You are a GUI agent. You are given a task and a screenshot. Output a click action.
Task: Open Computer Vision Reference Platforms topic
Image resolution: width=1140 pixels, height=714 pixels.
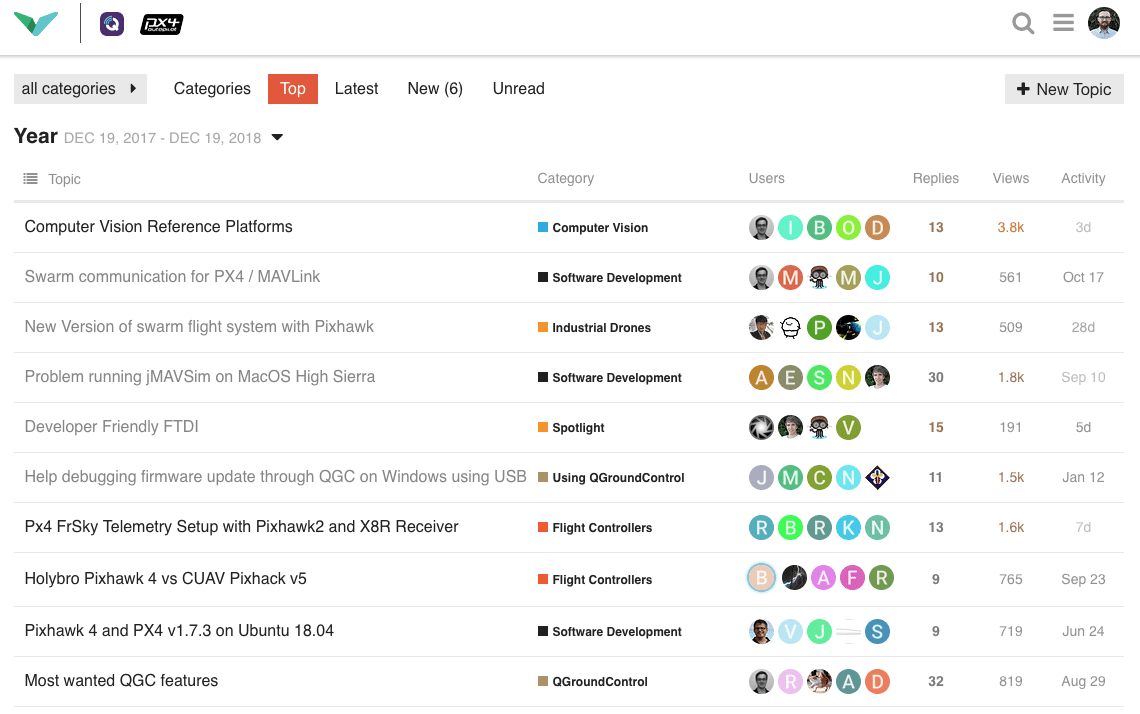coord(158,227)
